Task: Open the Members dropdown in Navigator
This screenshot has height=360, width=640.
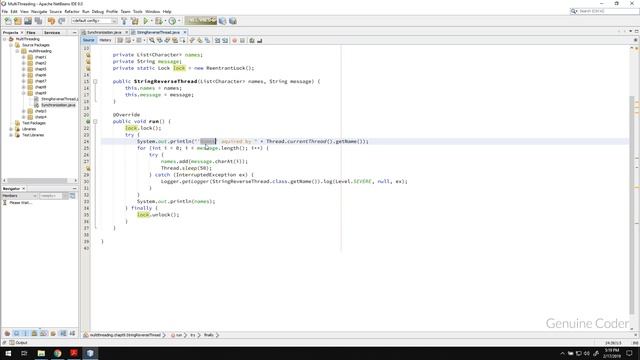Action: pyautogui.click(x=19, y=196)
